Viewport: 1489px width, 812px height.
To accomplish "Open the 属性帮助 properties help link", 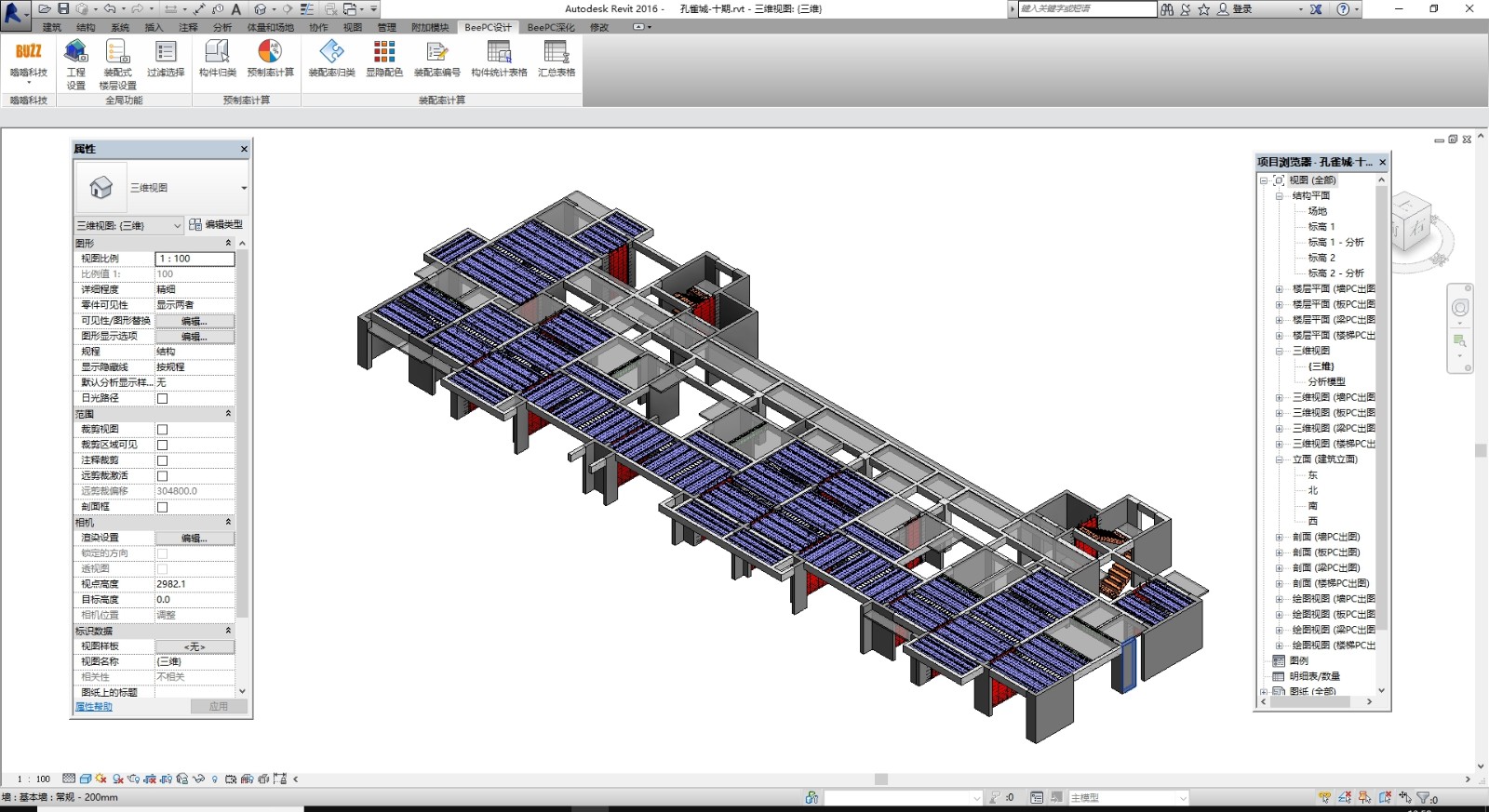I will point(94,707).
